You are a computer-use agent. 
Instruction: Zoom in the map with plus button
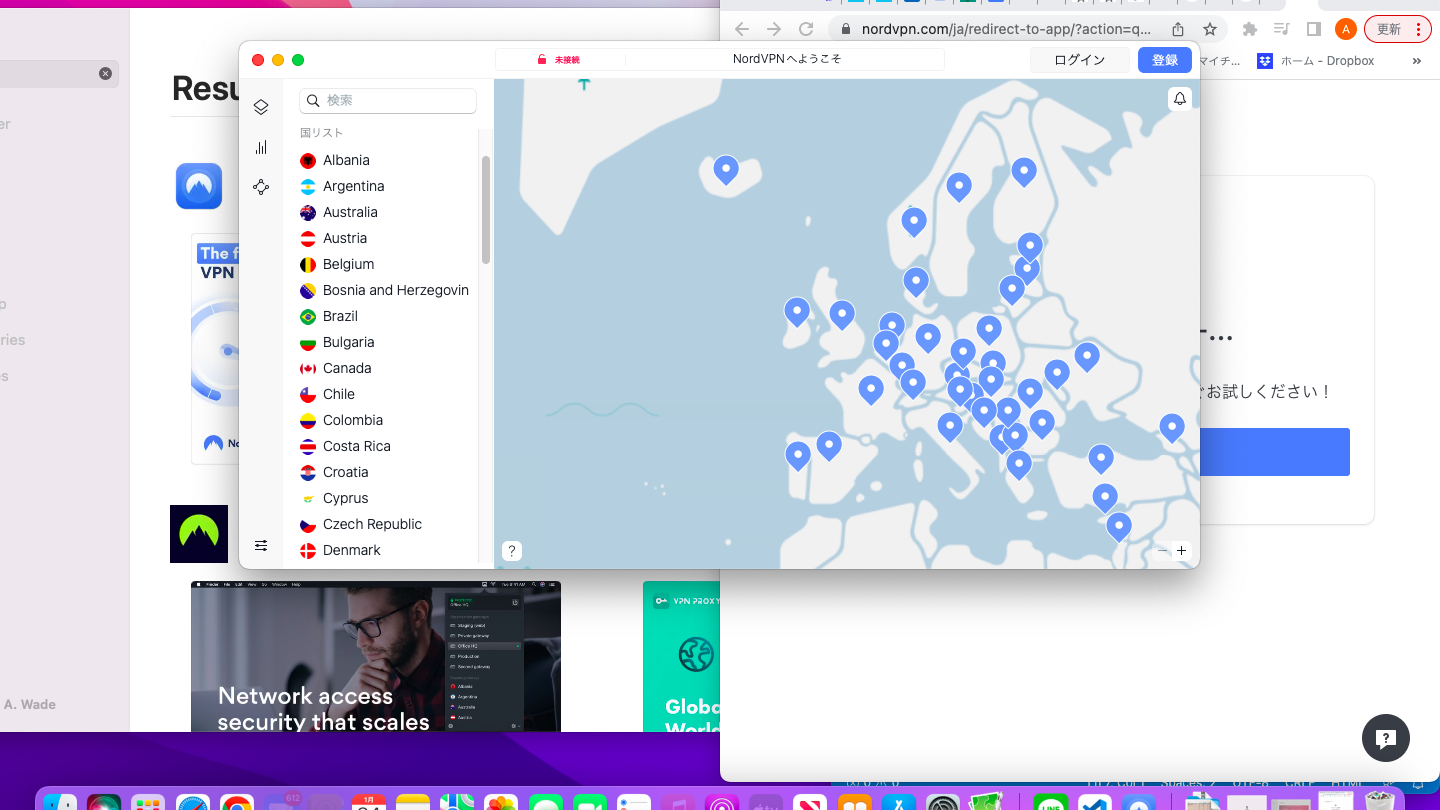point(1181,551)
